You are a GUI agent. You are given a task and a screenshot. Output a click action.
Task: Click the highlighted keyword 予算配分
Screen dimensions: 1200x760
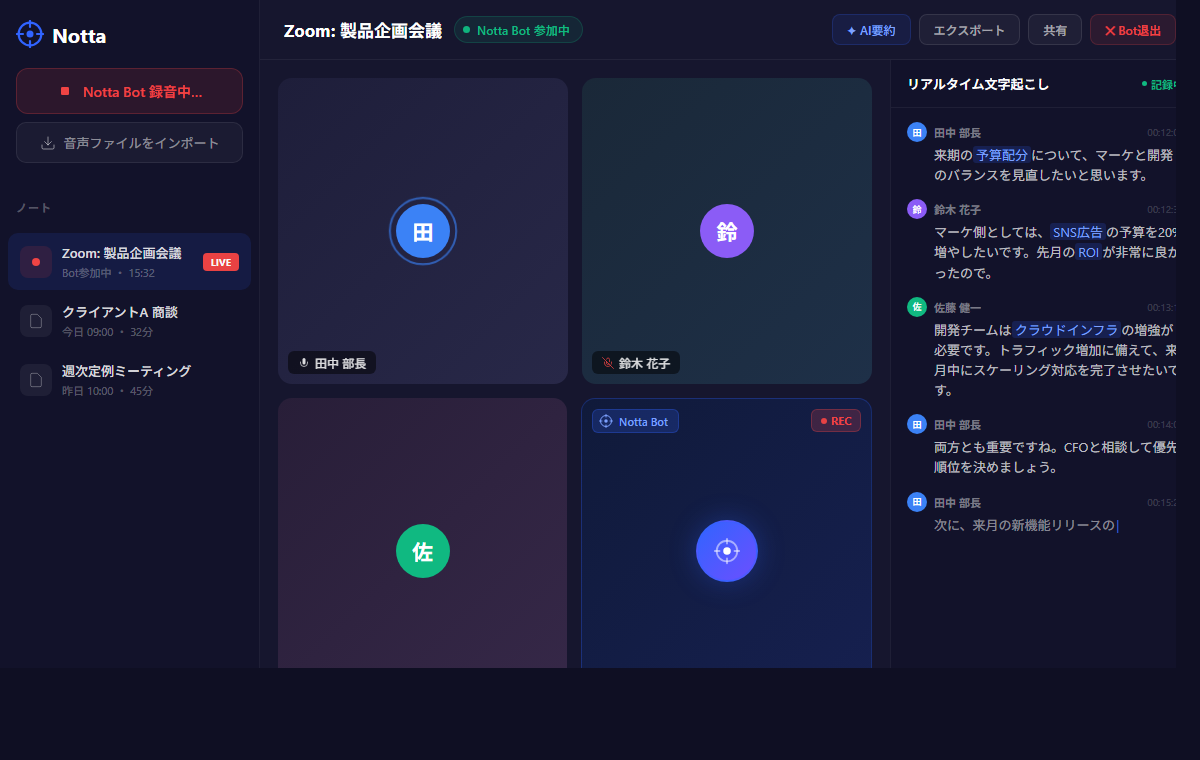tap(1001, 155)
